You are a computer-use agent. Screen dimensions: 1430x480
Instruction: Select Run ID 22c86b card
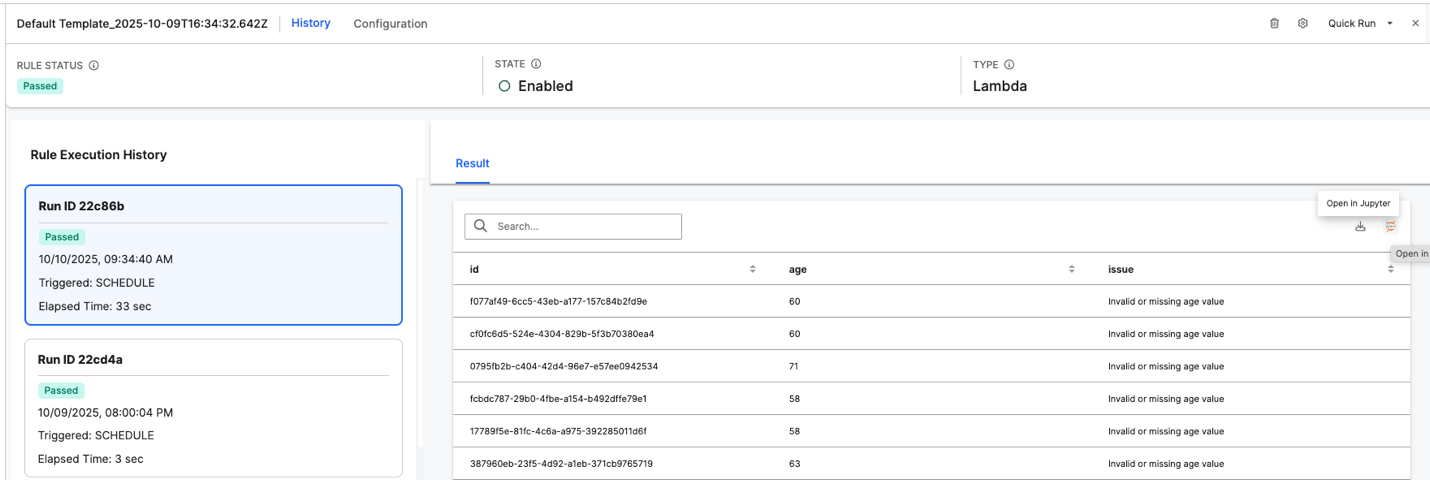click(x=213, y=255)
